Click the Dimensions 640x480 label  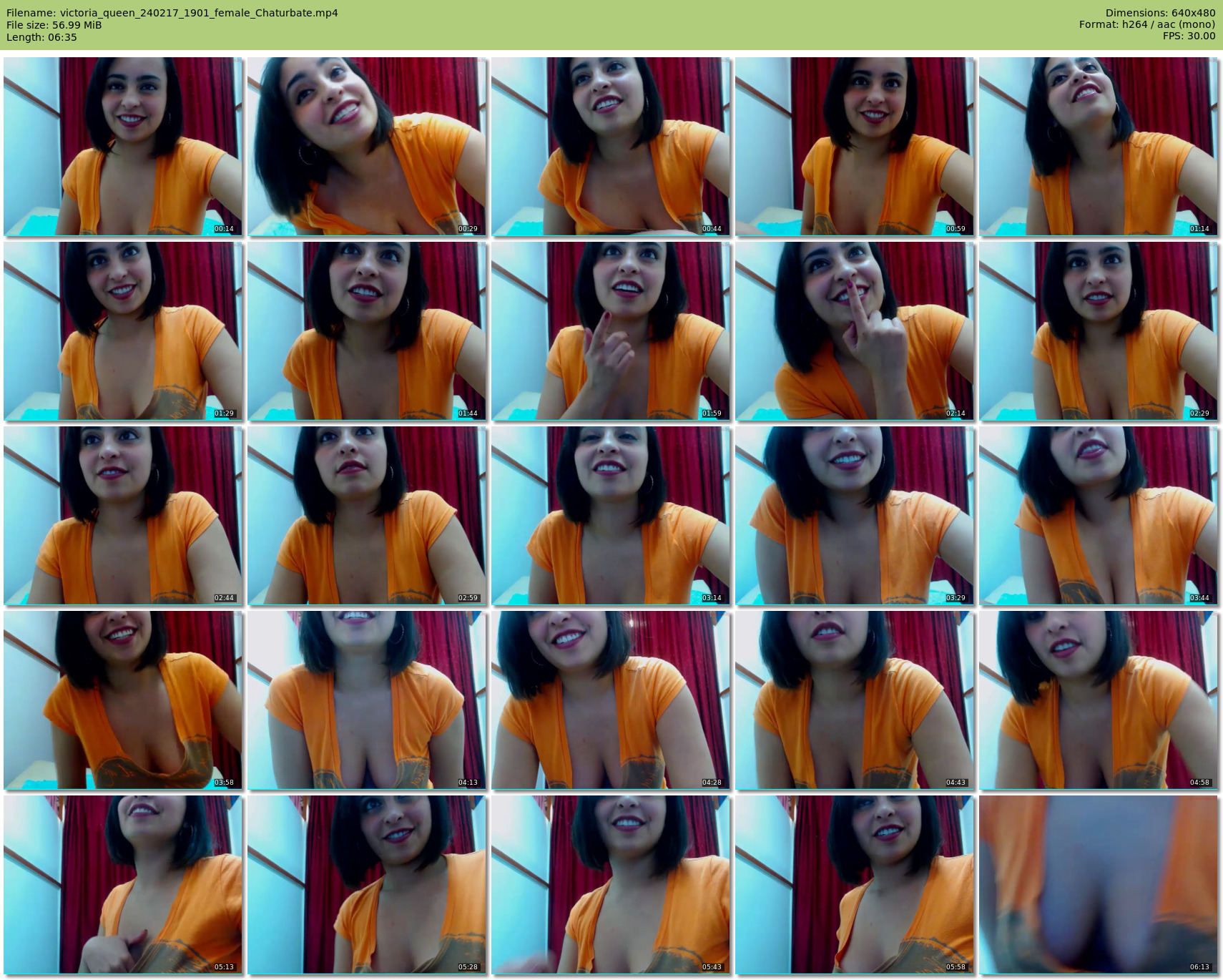click(x=1160, y=13)
